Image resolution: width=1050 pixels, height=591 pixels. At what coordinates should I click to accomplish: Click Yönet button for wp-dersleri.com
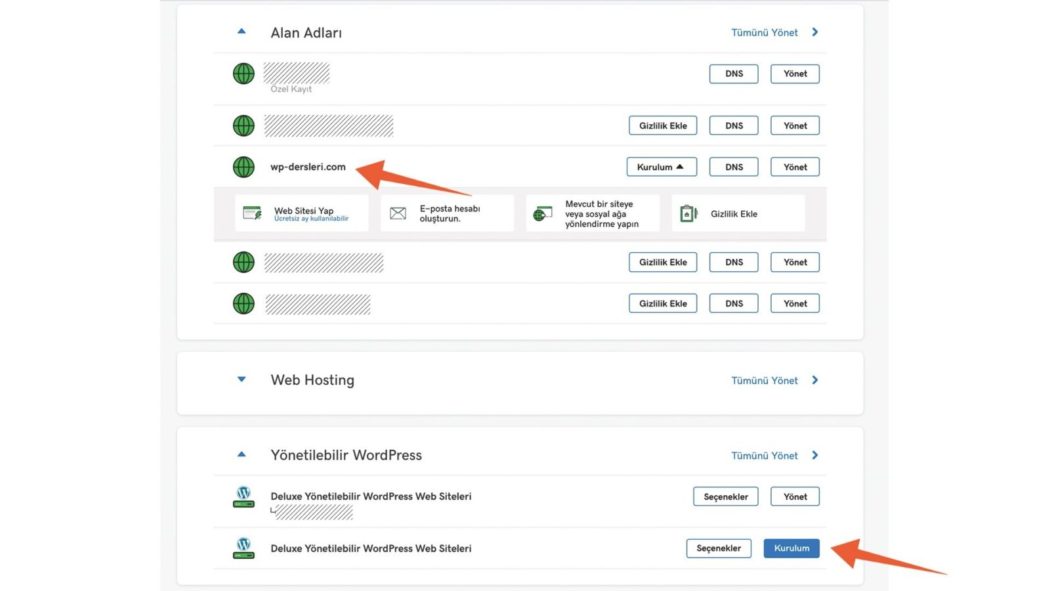[x=795, y=167]
